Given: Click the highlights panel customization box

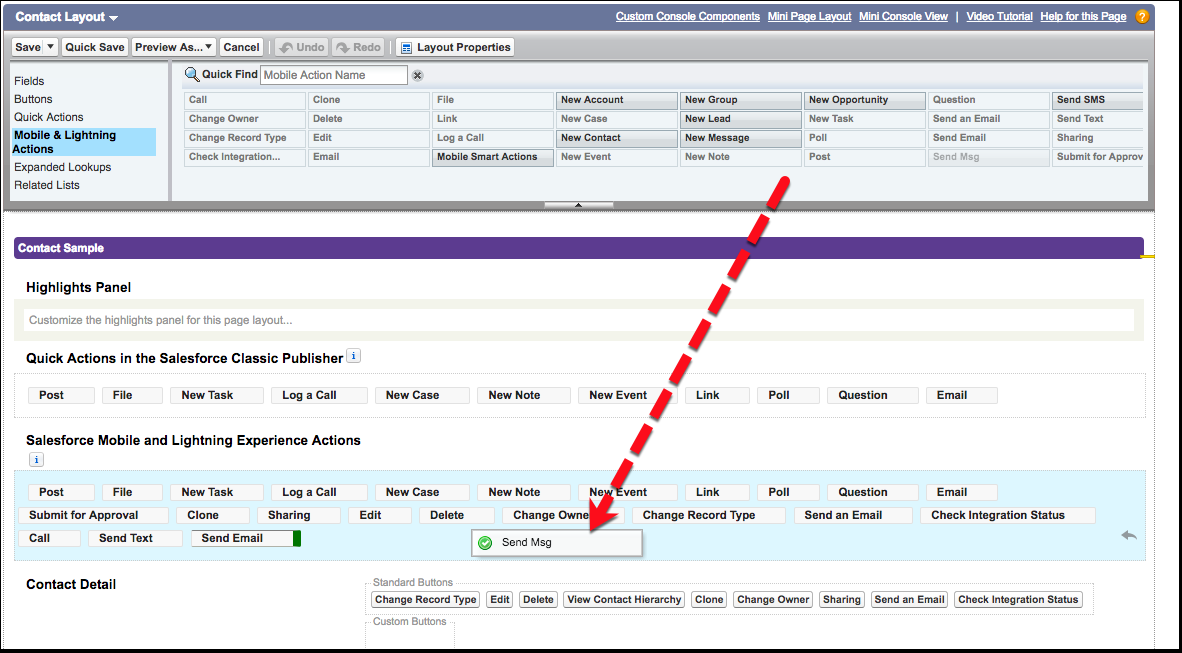Looking at the screenshot, I should click(578, 320).
